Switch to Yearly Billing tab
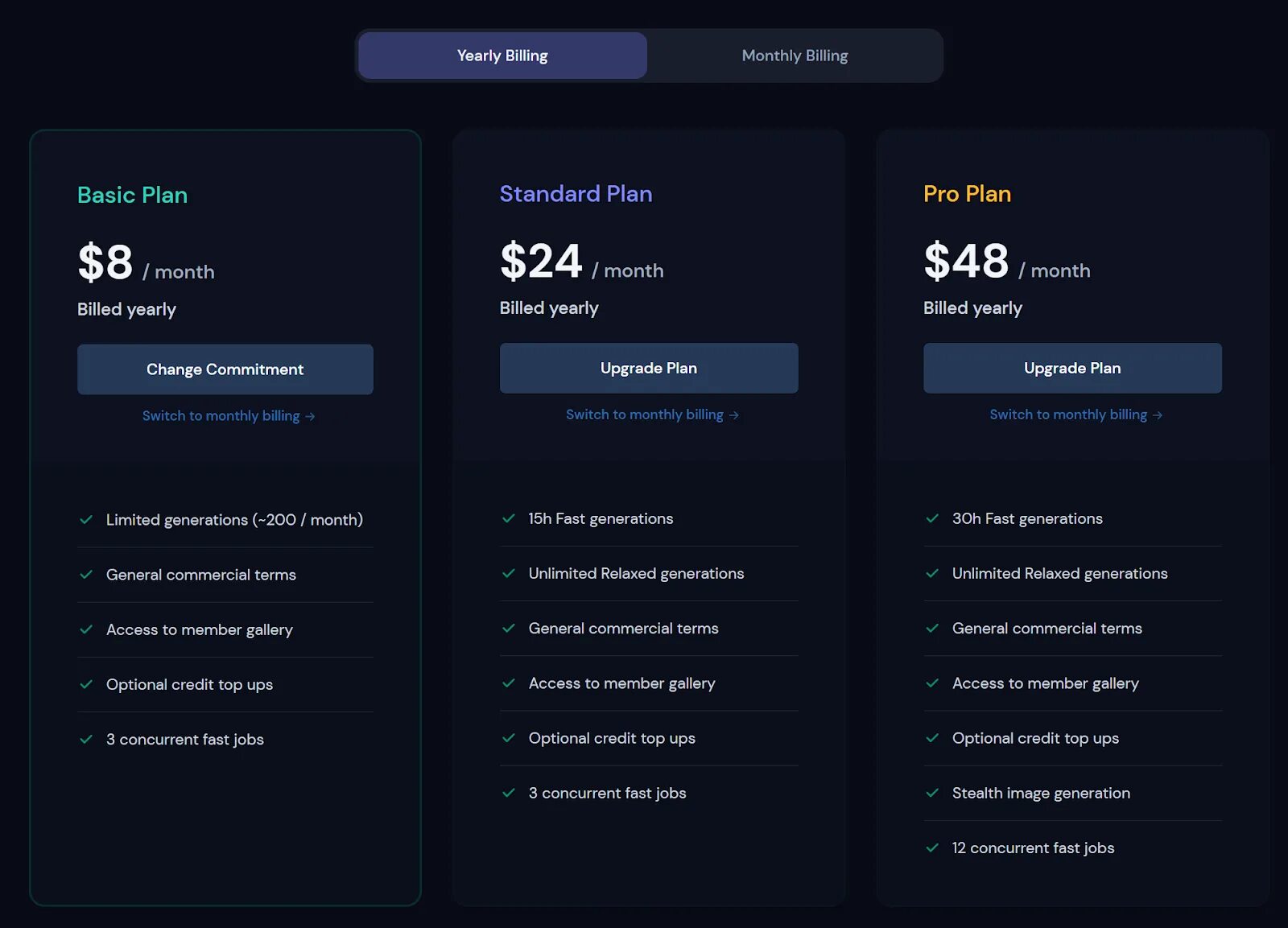1288x928 pixels. [502, 56]
